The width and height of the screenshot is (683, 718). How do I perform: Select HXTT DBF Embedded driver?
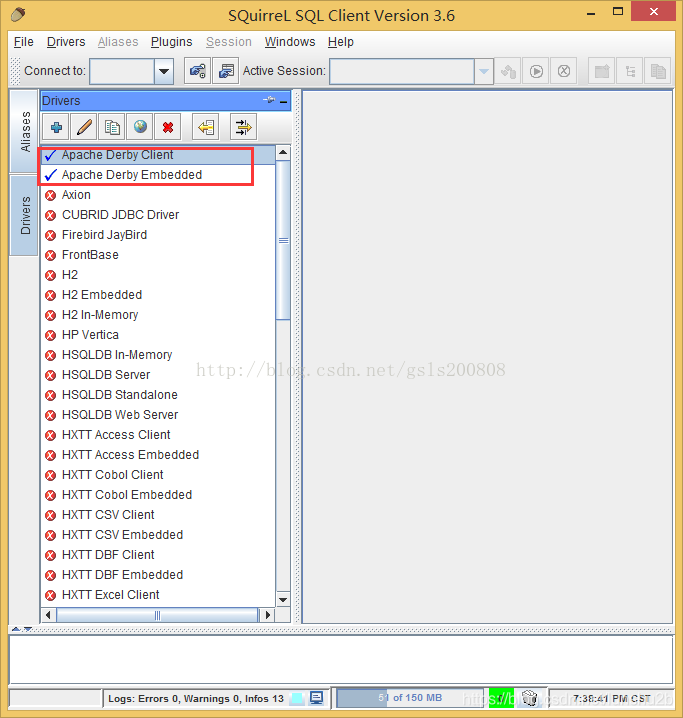pyautogui.click(x=158, y=575)
